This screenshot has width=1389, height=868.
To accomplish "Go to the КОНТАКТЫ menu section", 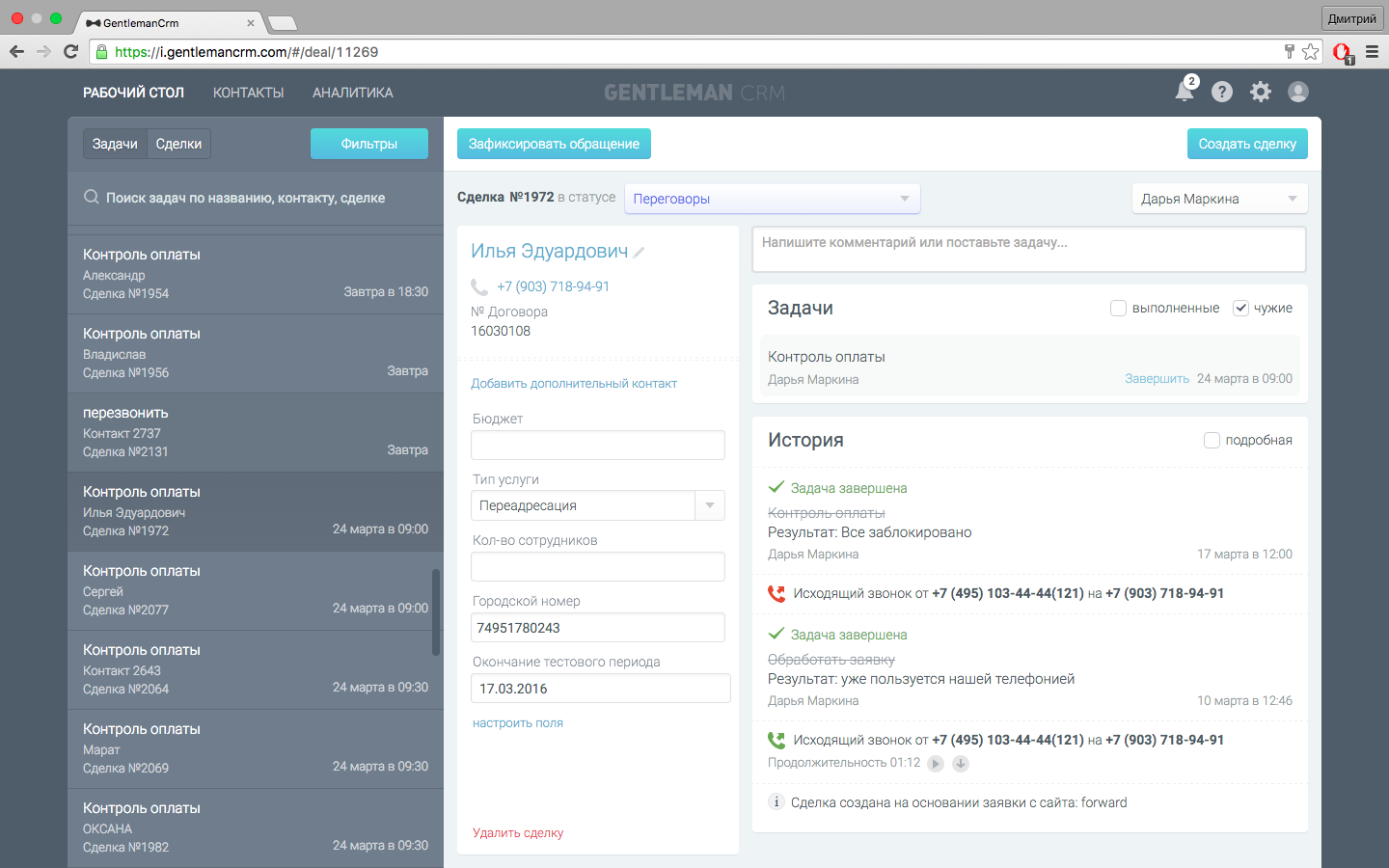I will click(248, 93).
